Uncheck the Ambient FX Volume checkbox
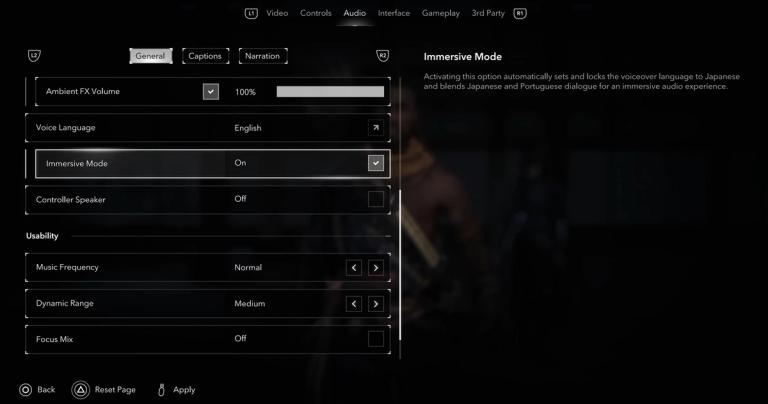This screenshot has height=404, width=768. pos(211,92)
